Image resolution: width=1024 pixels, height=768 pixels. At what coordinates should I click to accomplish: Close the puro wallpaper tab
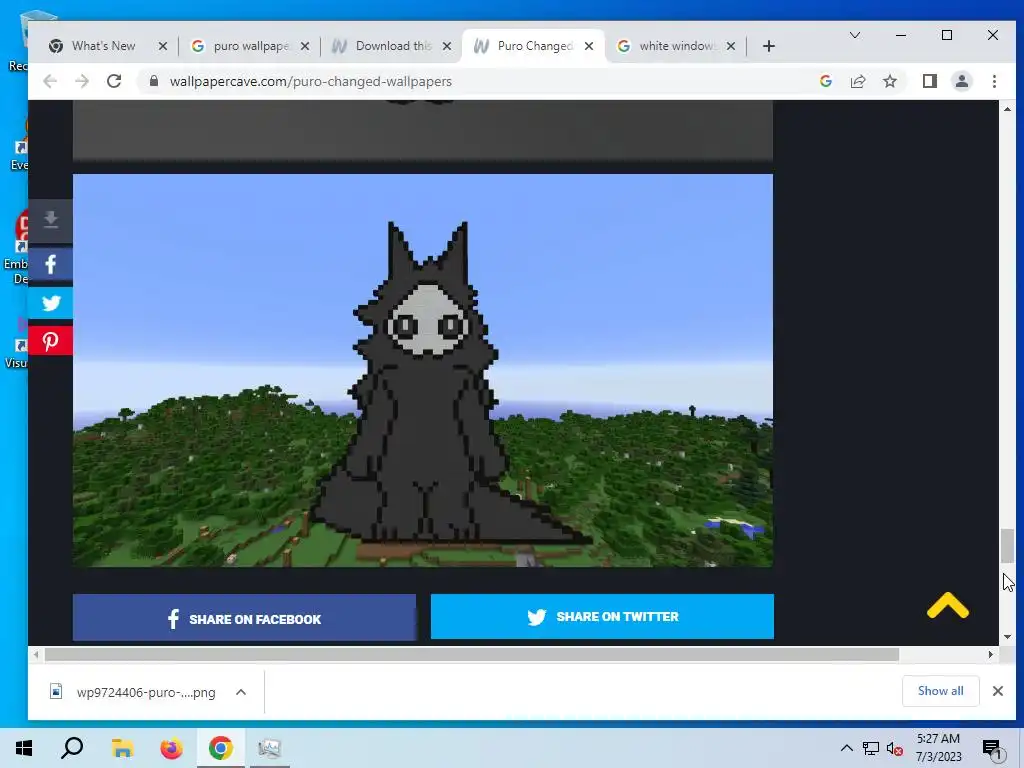[x=304, y=46]
